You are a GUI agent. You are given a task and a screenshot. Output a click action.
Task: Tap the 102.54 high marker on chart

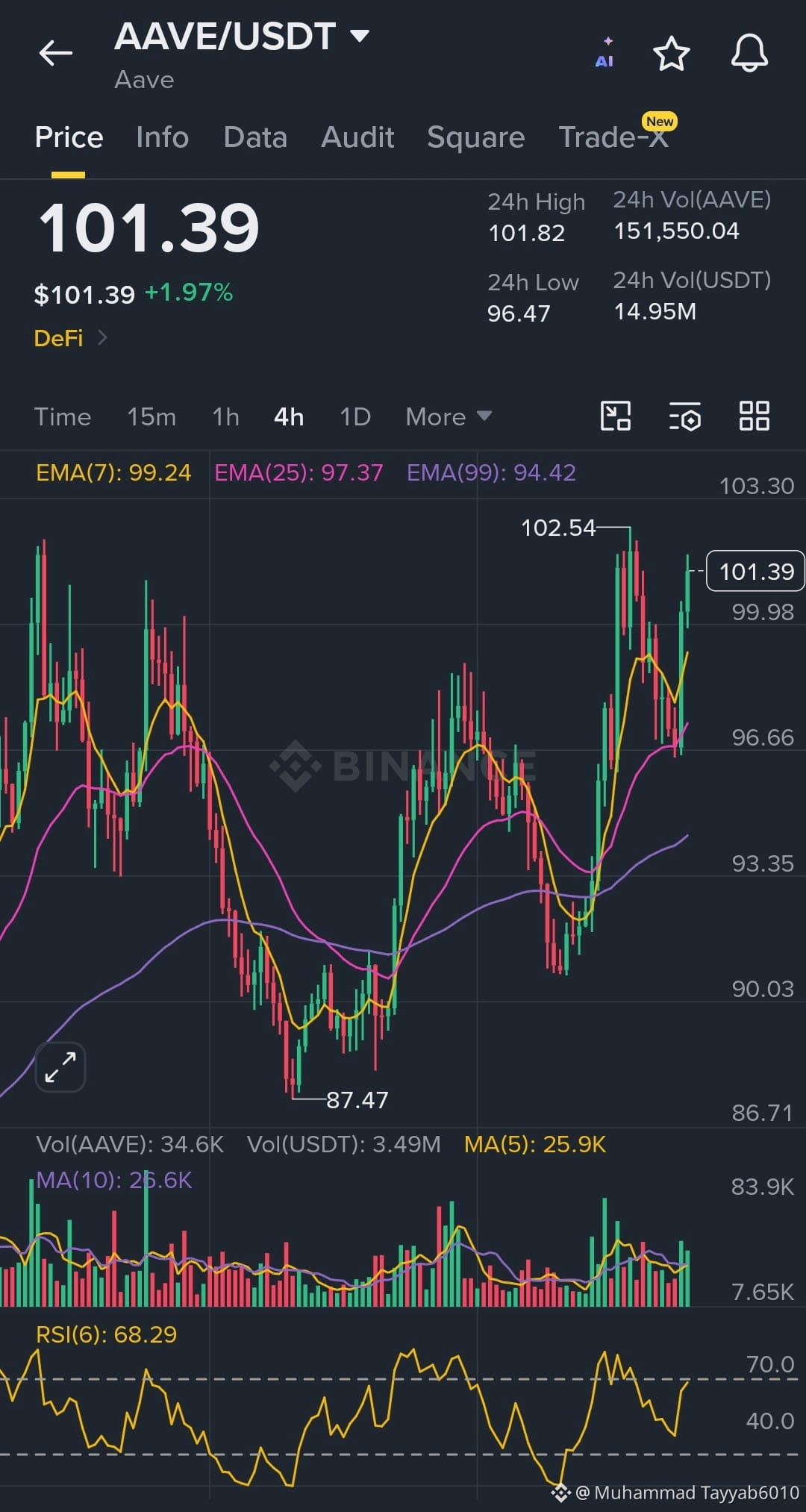(558, 528)
